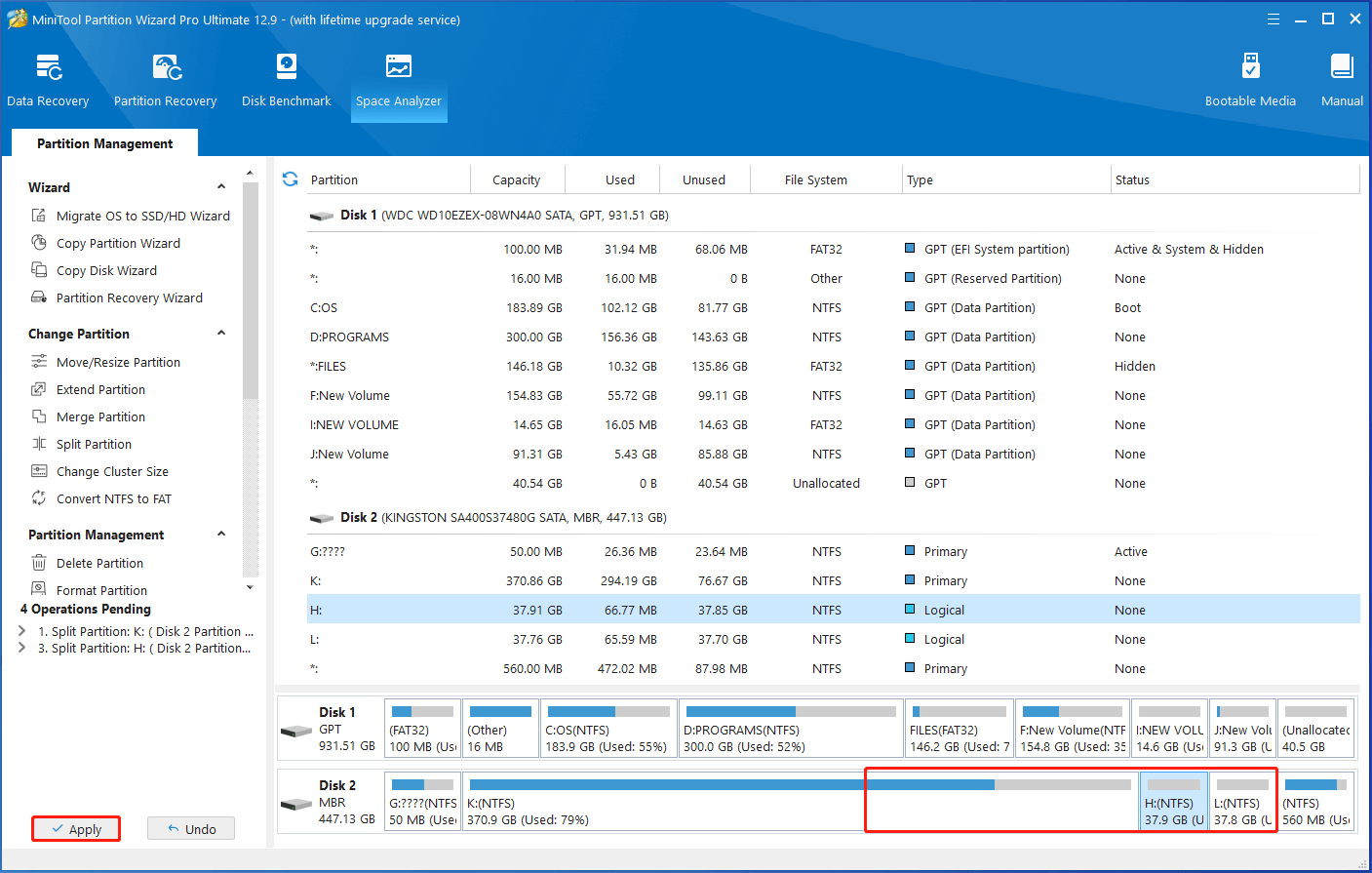1372x873 pixels.
Task: Sort by the Capacity column header
Action: (516, 179)
